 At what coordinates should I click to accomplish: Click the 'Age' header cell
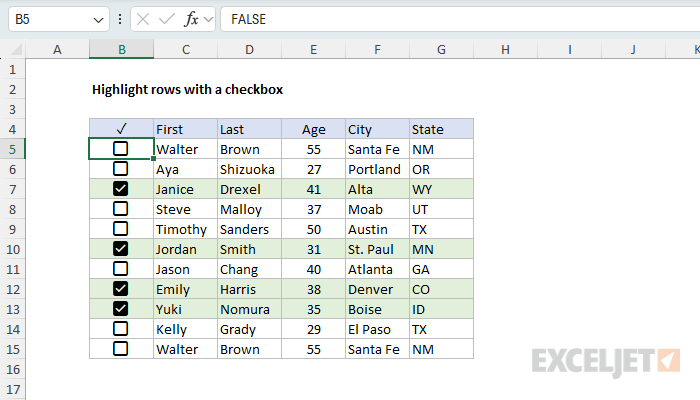pos(313,129)
